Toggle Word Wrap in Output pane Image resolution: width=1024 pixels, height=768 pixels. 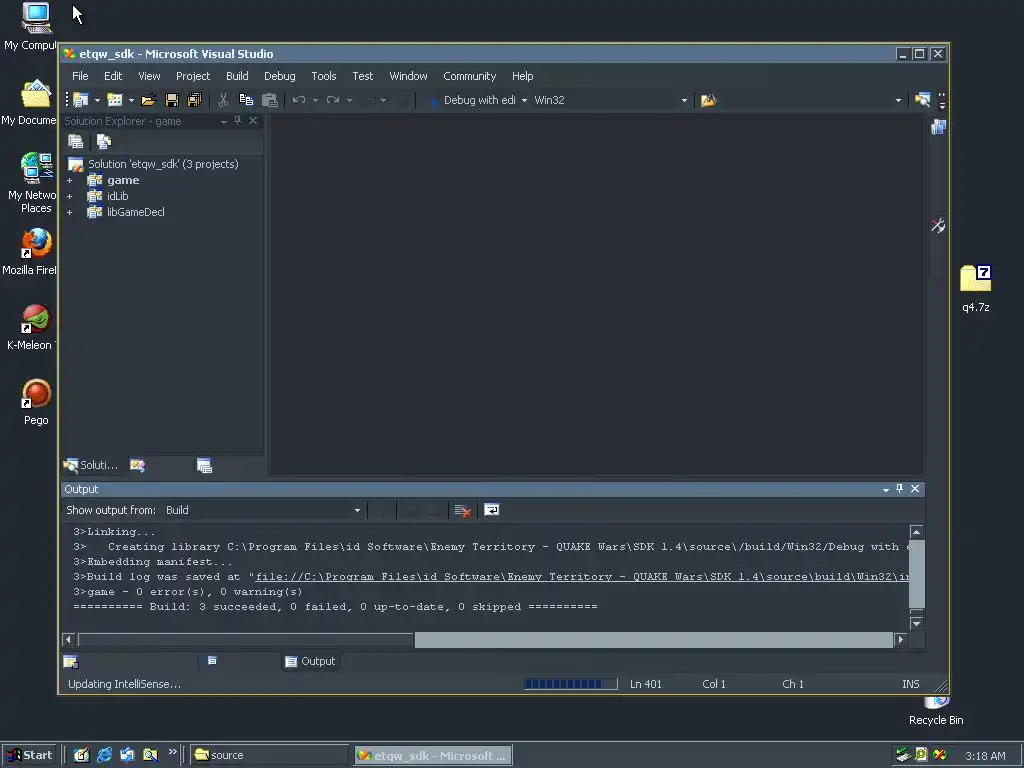pyautogui.click(x=492, y=510)
